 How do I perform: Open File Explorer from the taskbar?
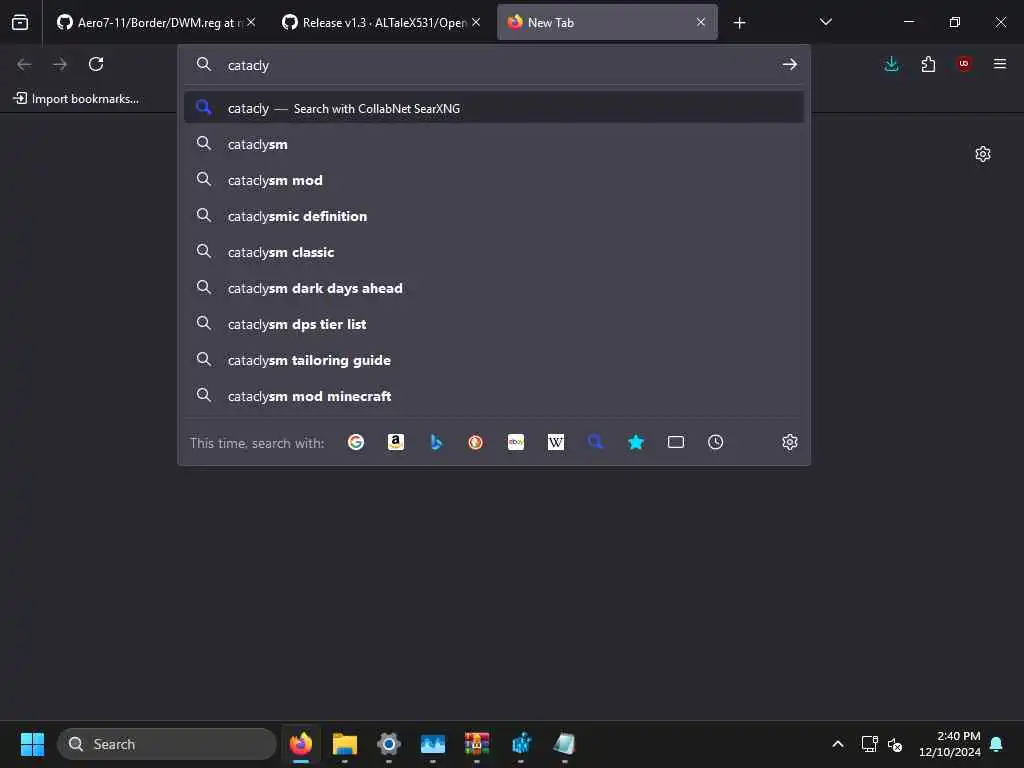pos(345,744)
